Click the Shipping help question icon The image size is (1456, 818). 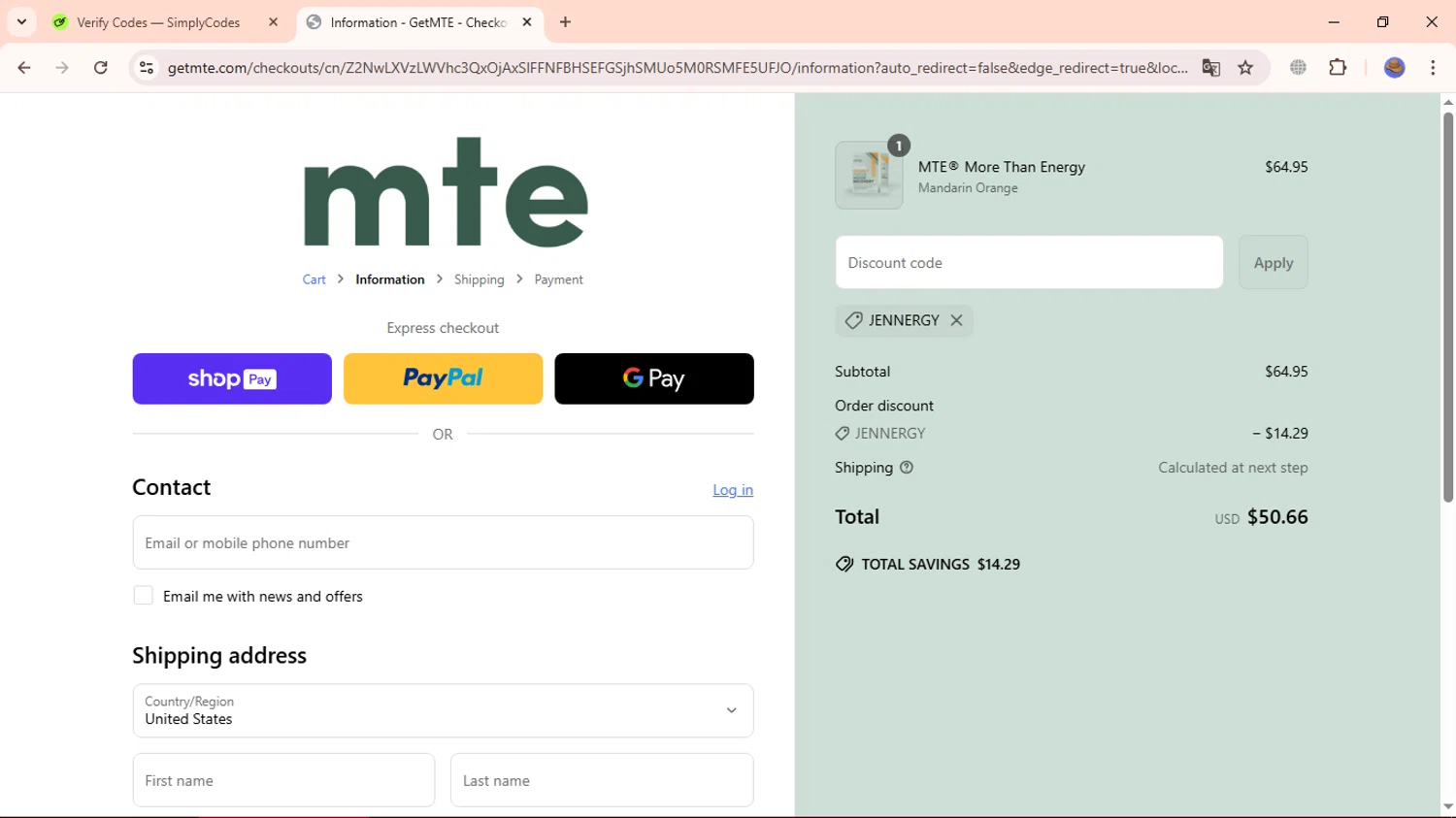[x=907, y=468]
